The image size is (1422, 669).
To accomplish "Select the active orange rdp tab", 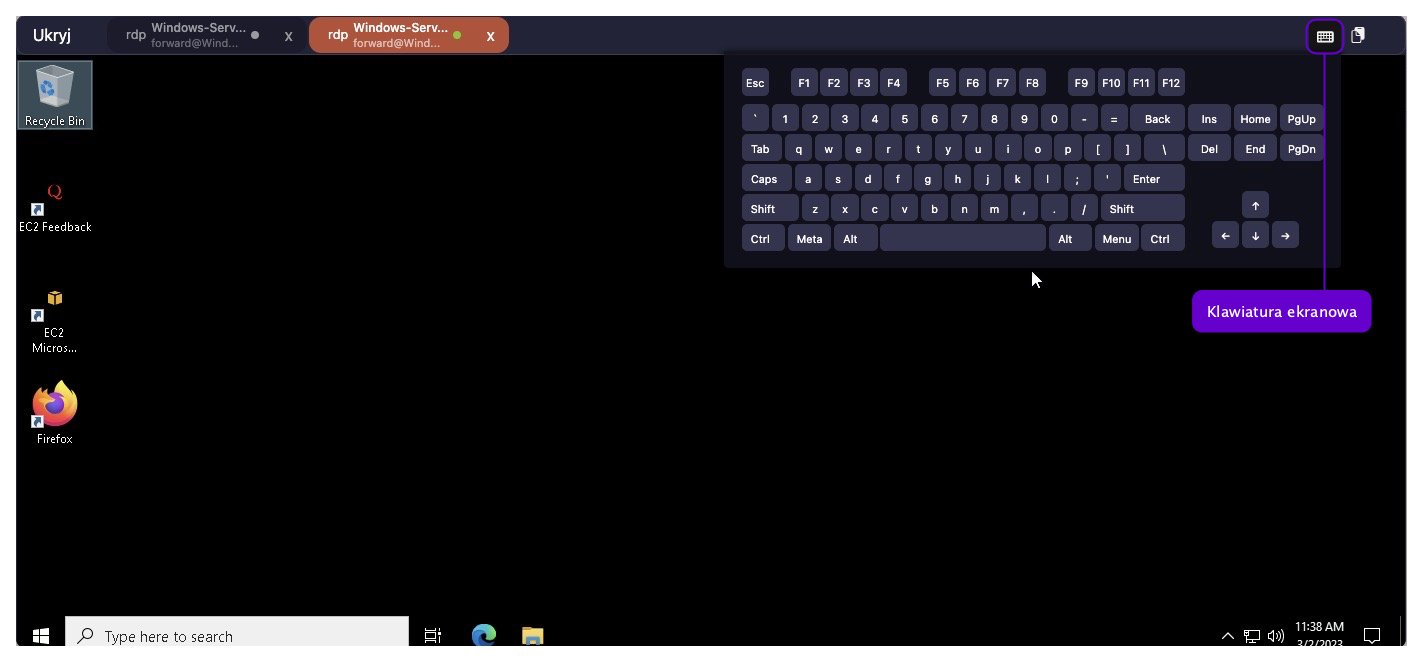I will click(395, 36).
